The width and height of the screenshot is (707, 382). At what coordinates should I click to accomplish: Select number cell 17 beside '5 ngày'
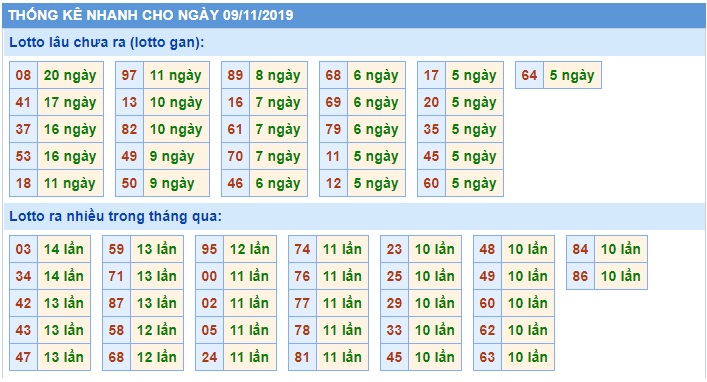(x=432, y=75)
